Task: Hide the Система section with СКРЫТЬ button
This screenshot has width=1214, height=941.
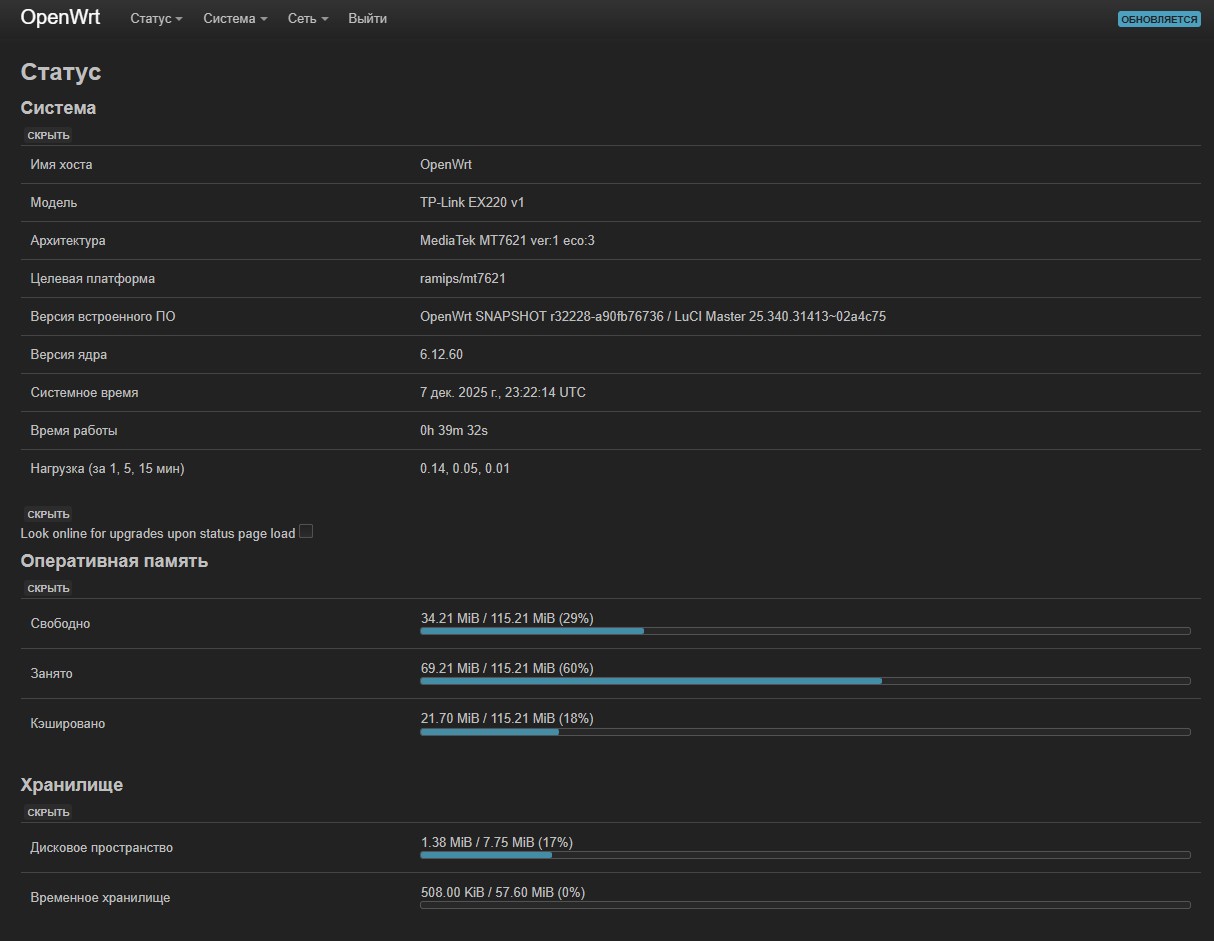Action: (x=48, y=135)
